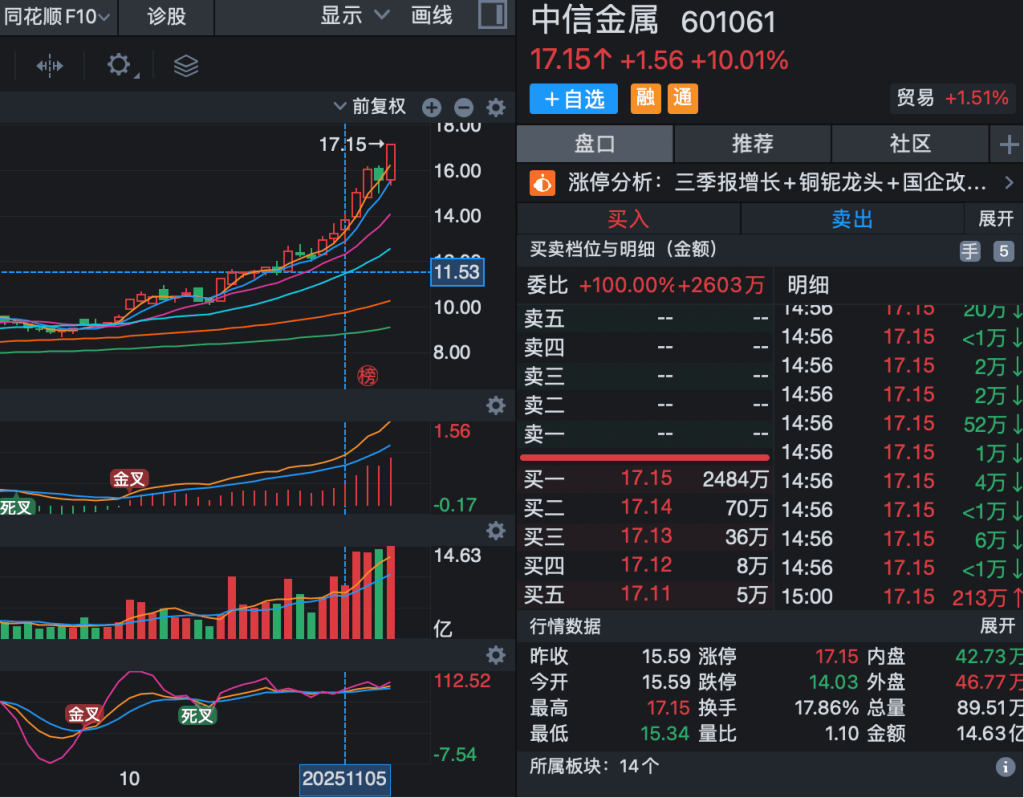Toggle the 5-level depth button
The height and width of the screenshot is (798, 1024).
coord(1003,252)
